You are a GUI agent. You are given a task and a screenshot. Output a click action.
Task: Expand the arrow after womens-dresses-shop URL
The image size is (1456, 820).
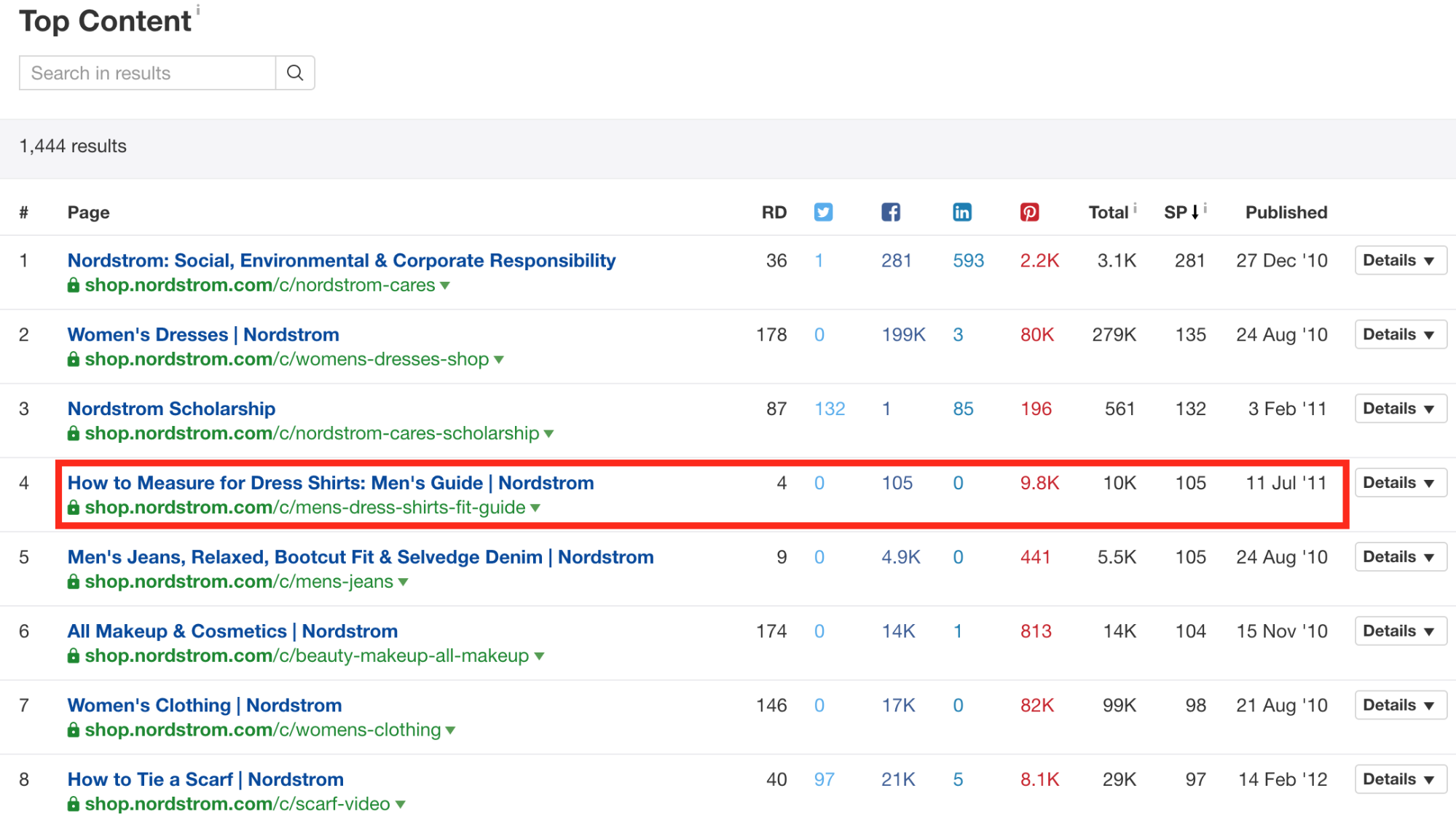tap(499, 360)
